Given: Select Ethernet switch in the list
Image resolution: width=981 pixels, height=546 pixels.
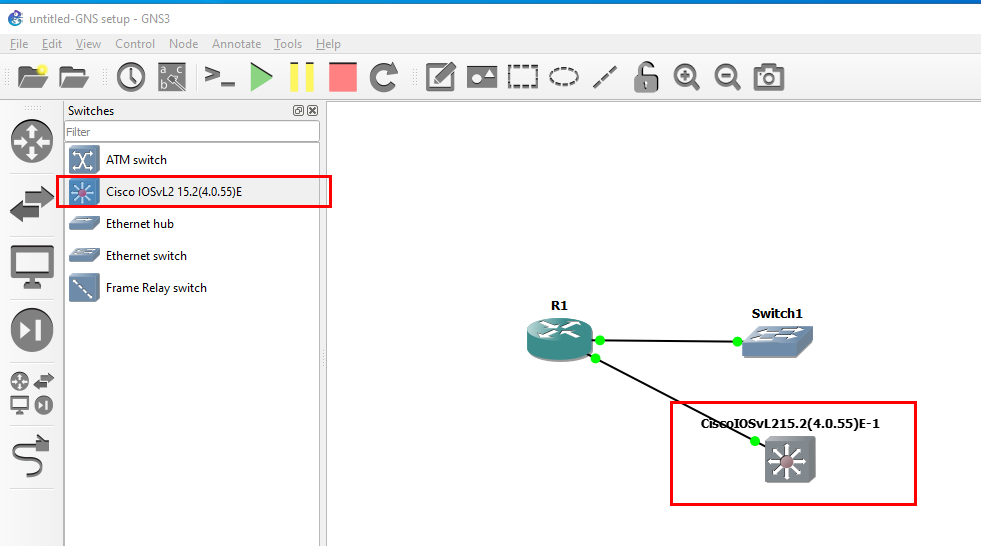Looking at the screenshot, I should click(x=192, y=255).
